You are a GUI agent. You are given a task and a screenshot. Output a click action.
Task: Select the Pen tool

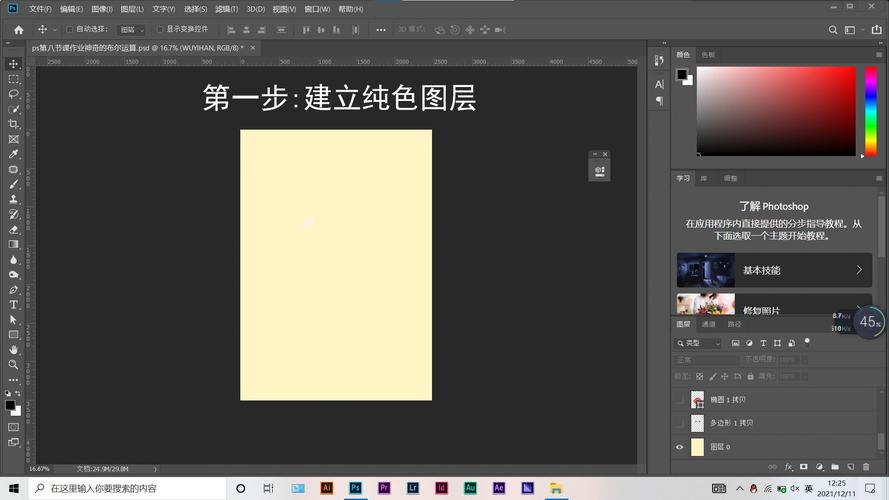tap(14, 290)
